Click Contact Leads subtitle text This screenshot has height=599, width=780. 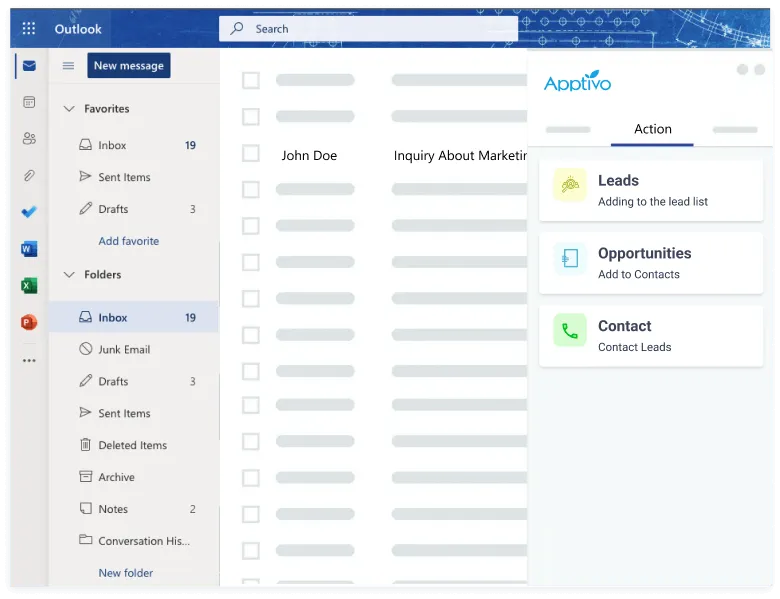click(x=635, y=347)
